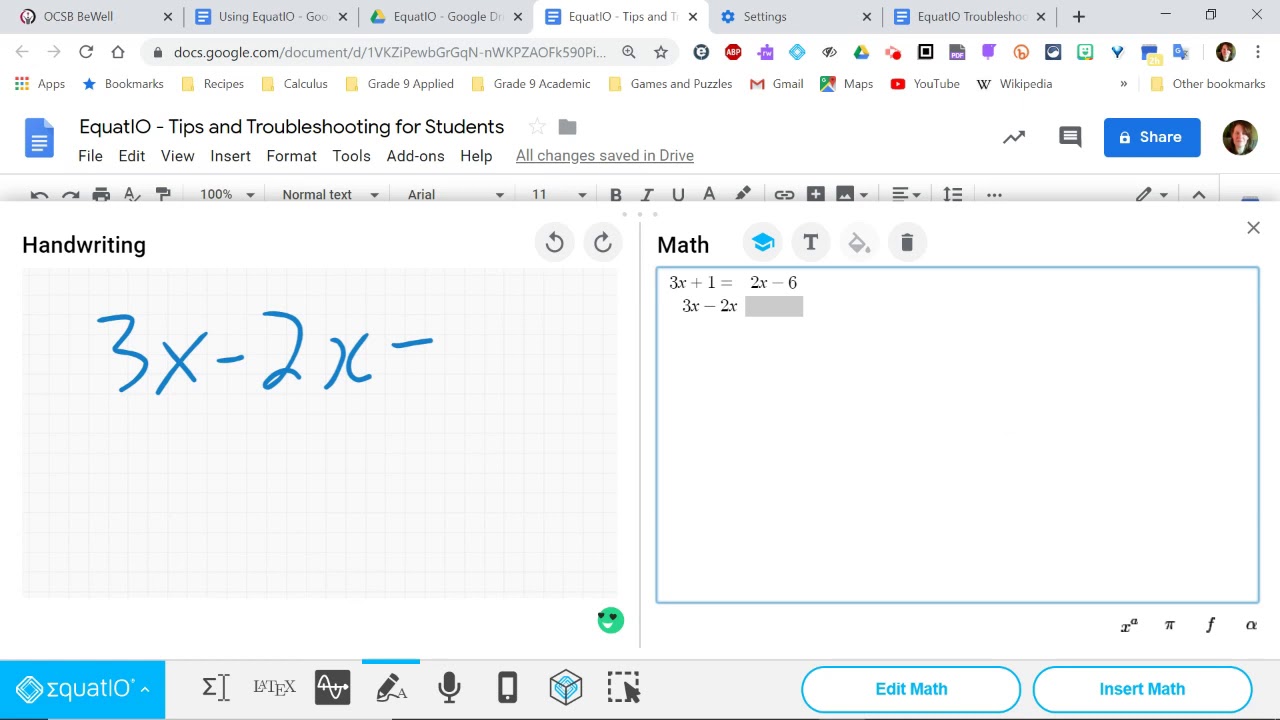Switch to OCSB BeWell browser tab
This screenshot has width=1280, height=720.
(78, 16)
